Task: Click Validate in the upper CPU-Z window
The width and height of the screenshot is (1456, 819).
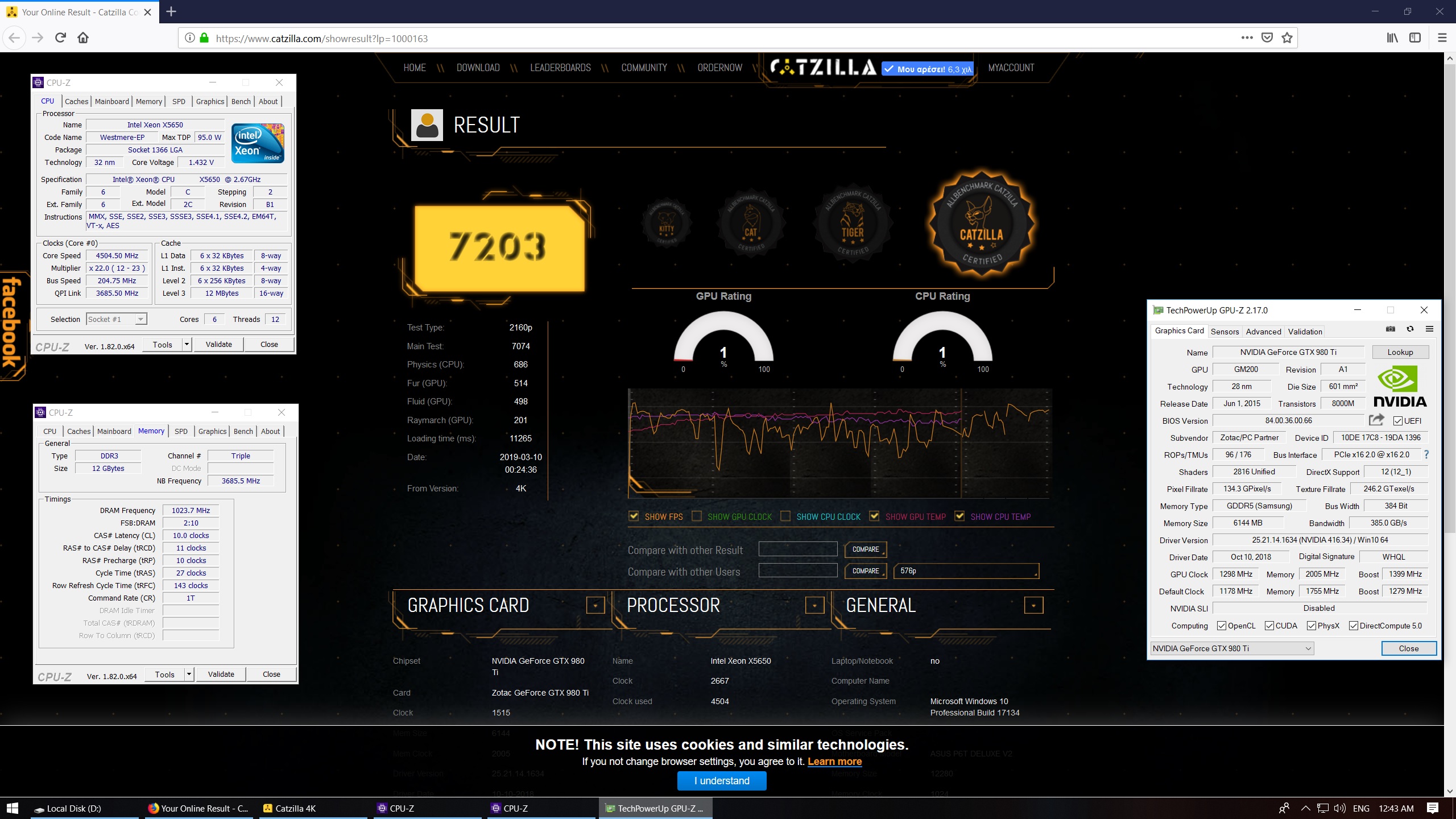Action: [218, 345]
